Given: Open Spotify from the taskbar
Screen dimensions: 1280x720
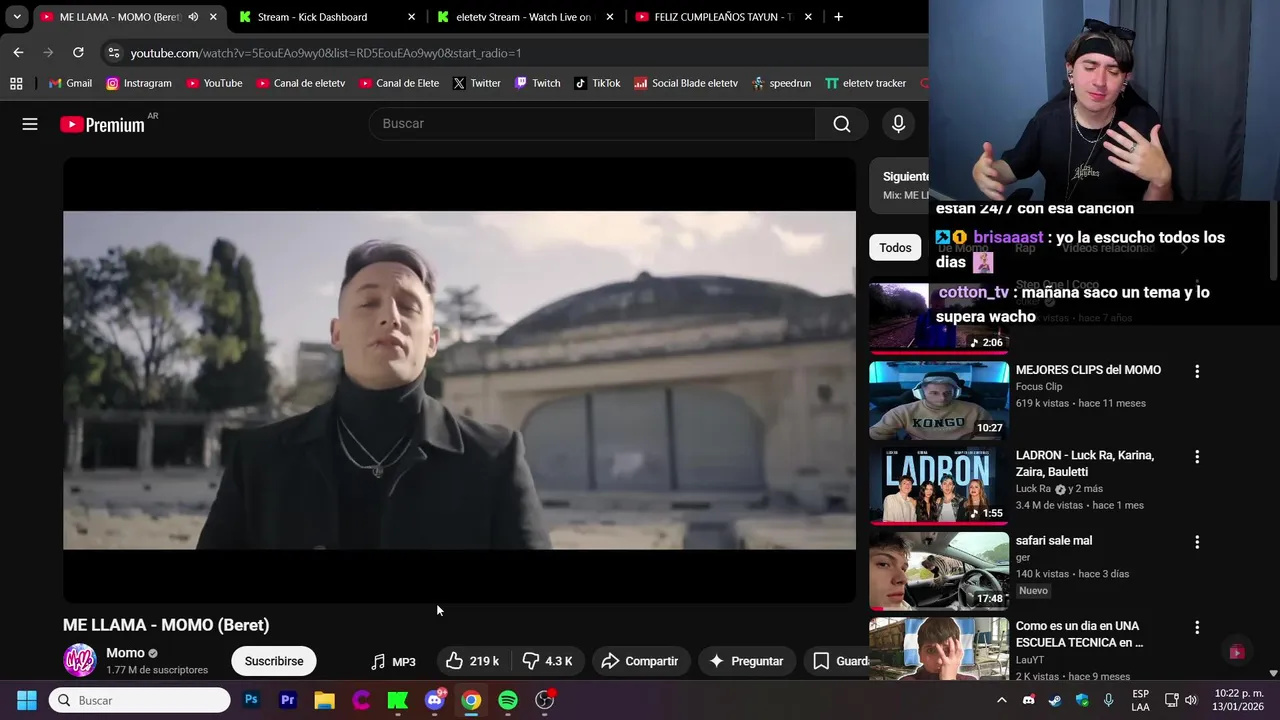Looking at the screenshot, I should [x=508, y=700].
